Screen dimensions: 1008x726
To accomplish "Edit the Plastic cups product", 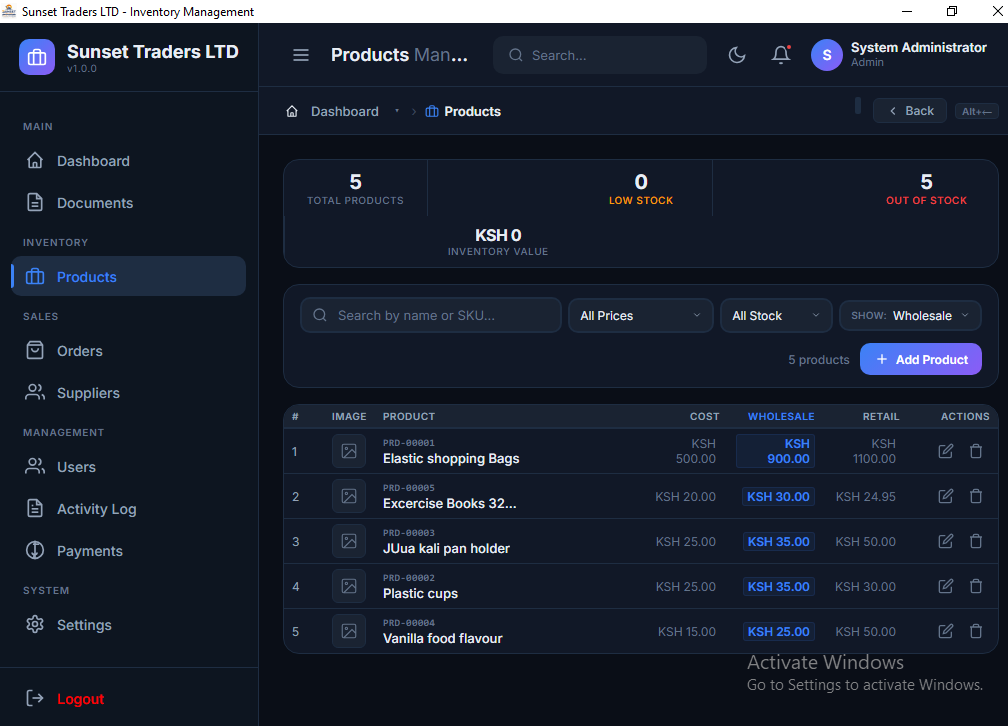I will 946,586.
